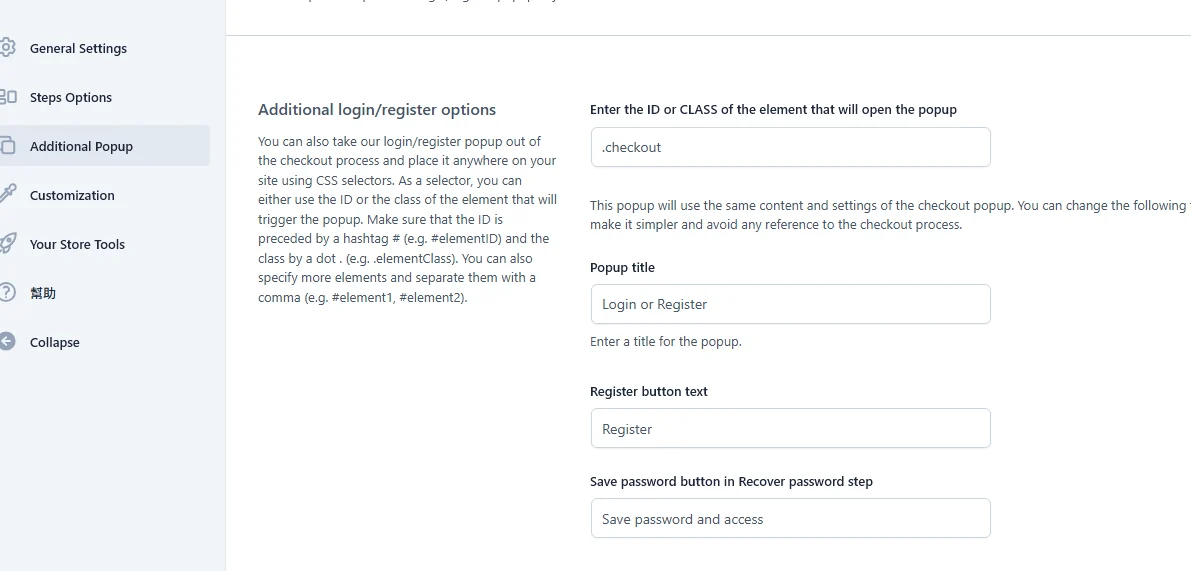Viewport: 1191px width, 571px height.
Task: Click the Popup title field label
Action: [622, 267]
